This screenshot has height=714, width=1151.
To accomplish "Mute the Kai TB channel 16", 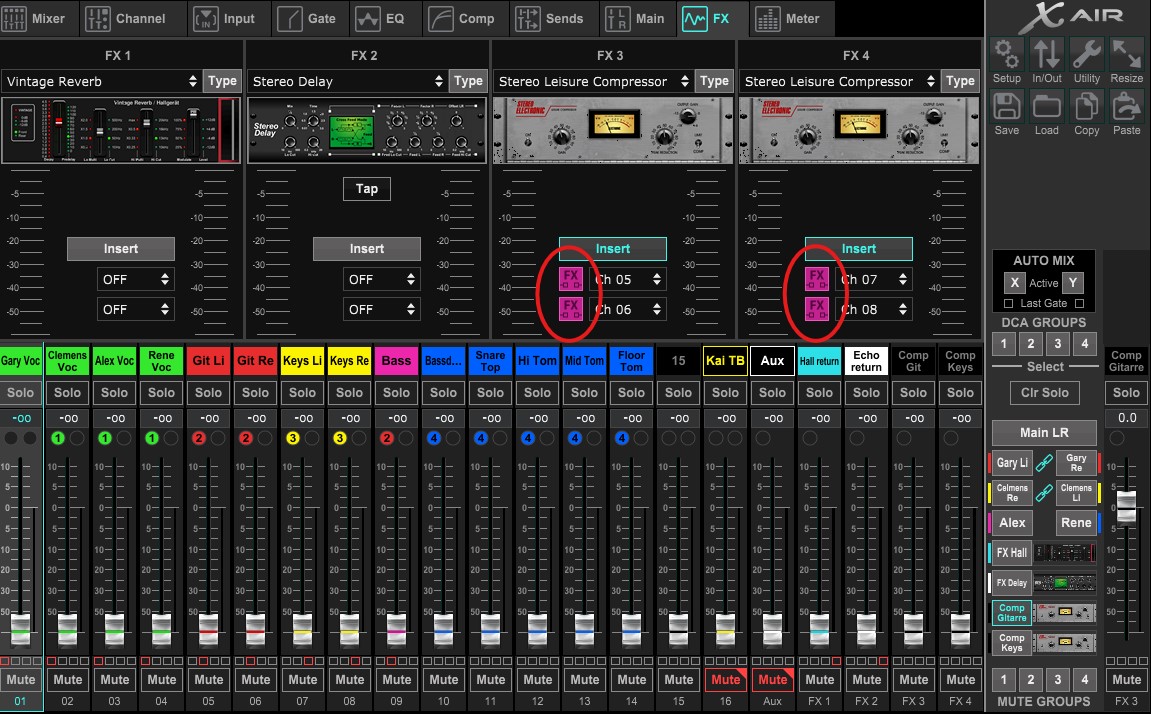I will 725,680.
